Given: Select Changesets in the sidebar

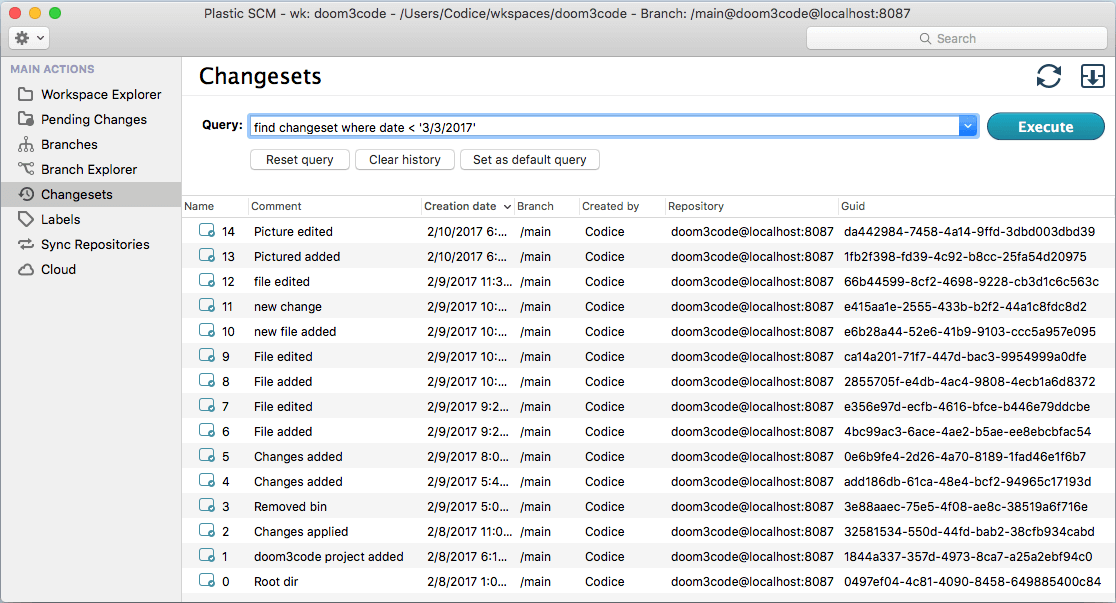Looking at the screenshot, I should coord(90,194).
